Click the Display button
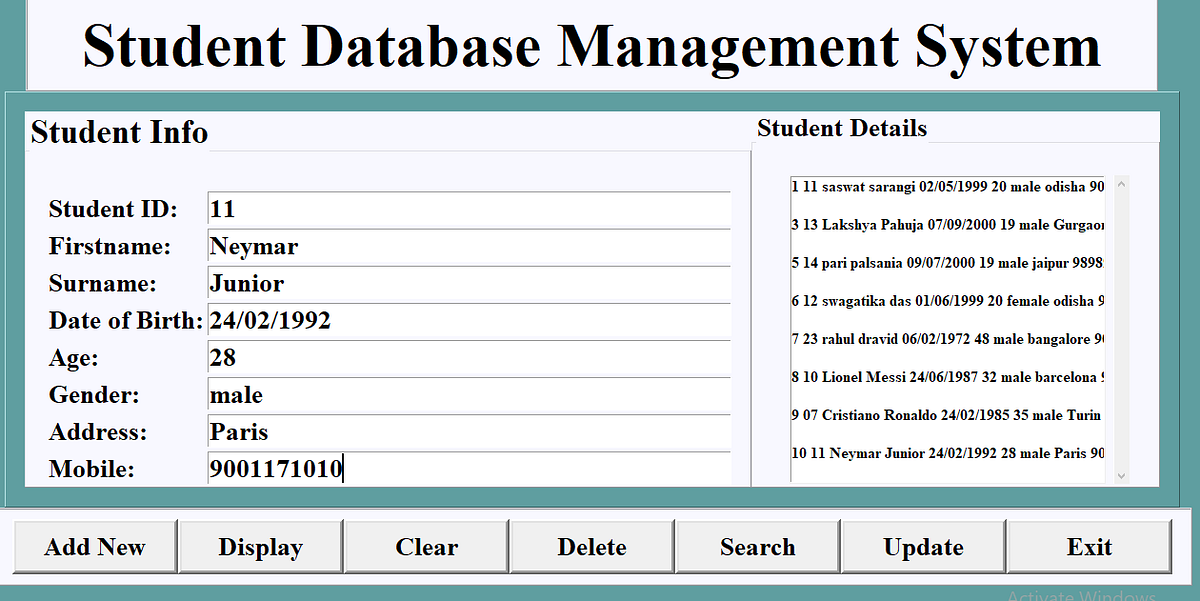Image resolution: width=1200 pixels, height=601 pixels. tap(260, 547)
